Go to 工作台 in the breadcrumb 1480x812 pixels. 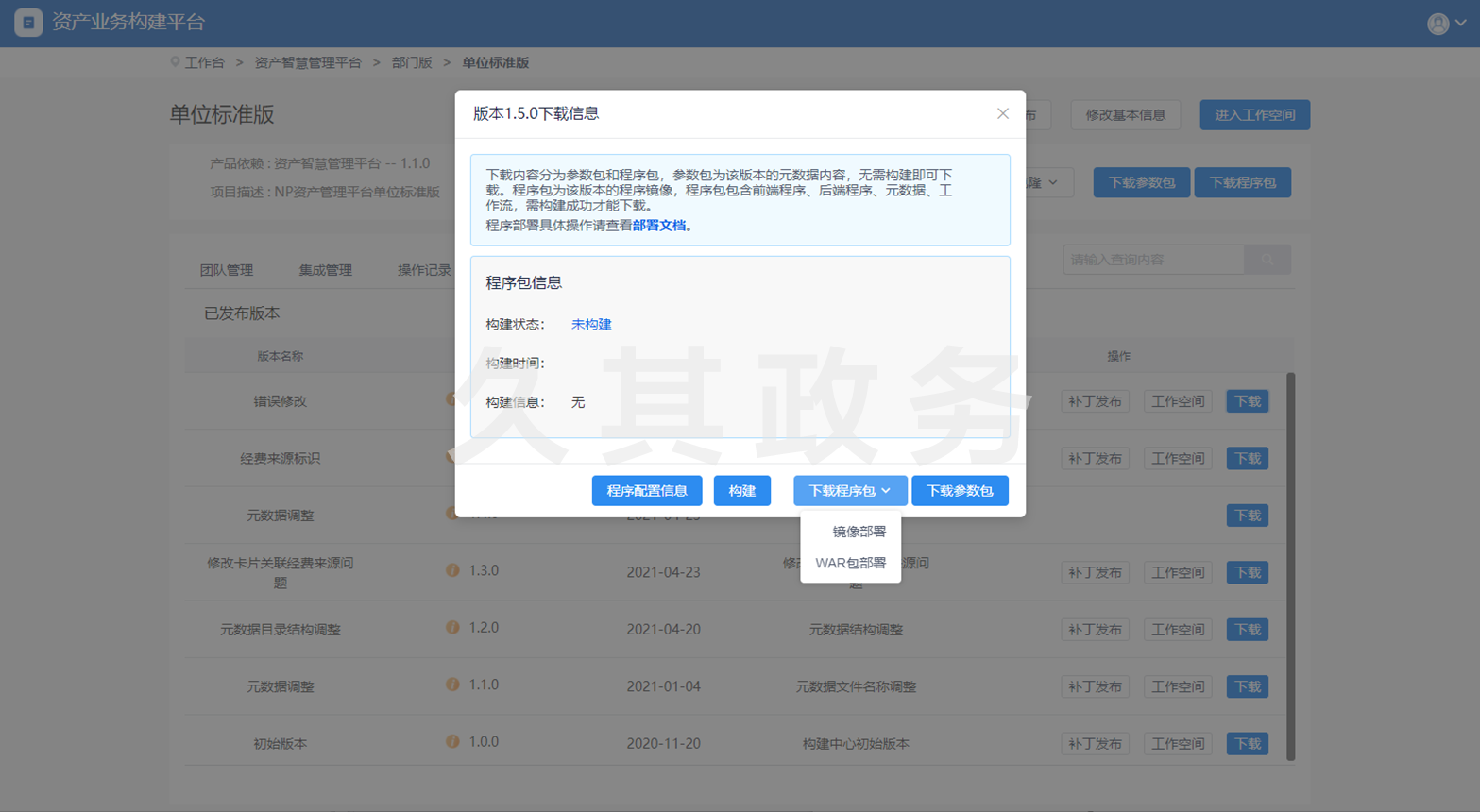(x=204, y=62)
